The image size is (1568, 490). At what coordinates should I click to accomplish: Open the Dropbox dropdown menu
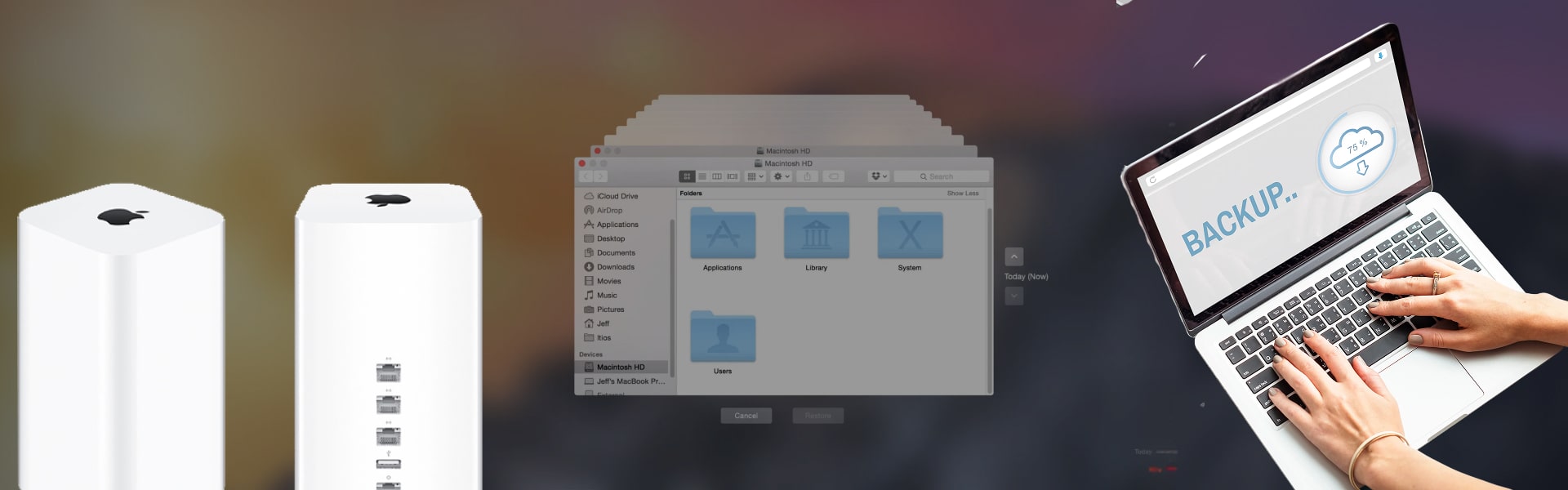tap(879, 176)
